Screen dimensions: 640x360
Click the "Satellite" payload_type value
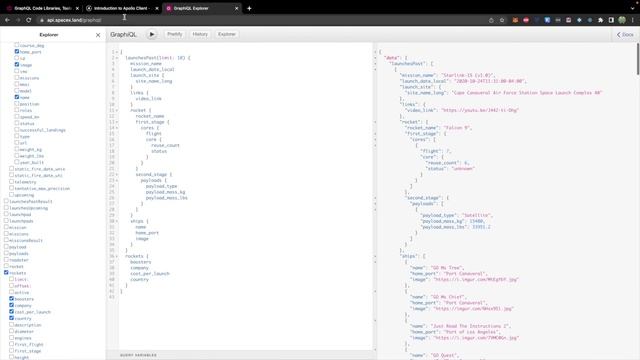tap(477, 215)
